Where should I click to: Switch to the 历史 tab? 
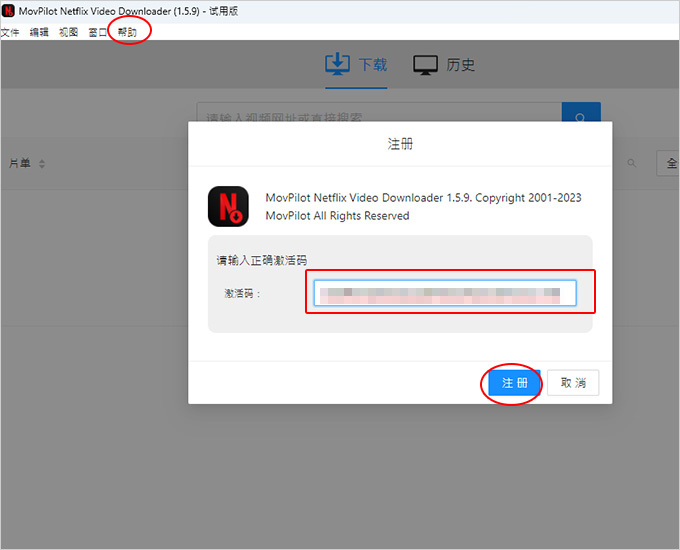pyautogui.click(x=444, y=65)
